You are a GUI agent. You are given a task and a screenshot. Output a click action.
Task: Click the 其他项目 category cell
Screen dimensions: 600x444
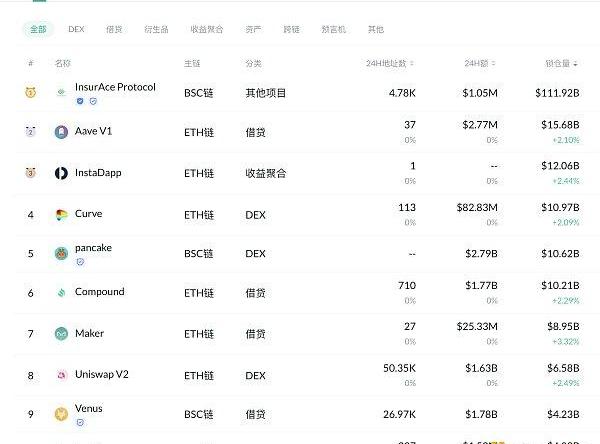coord(266,93)
